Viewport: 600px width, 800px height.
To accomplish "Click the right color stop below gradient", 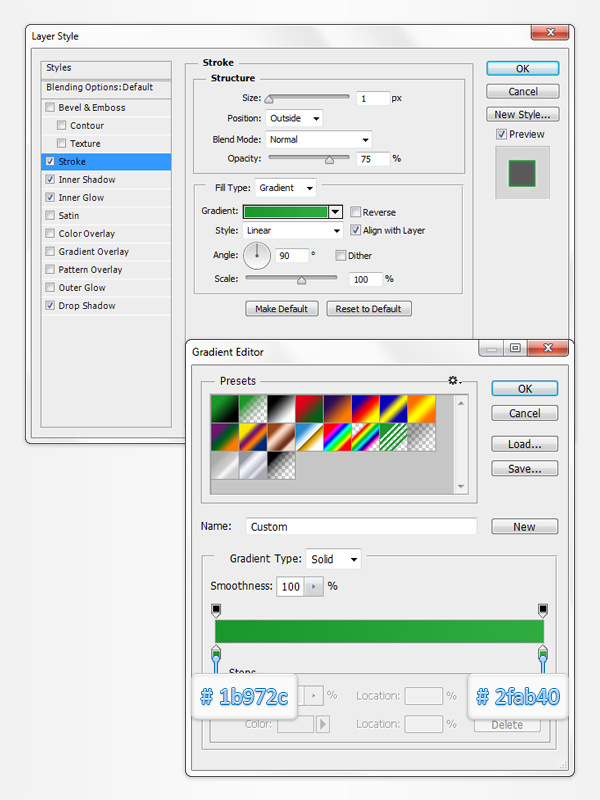I will click(x=543, y=655).
